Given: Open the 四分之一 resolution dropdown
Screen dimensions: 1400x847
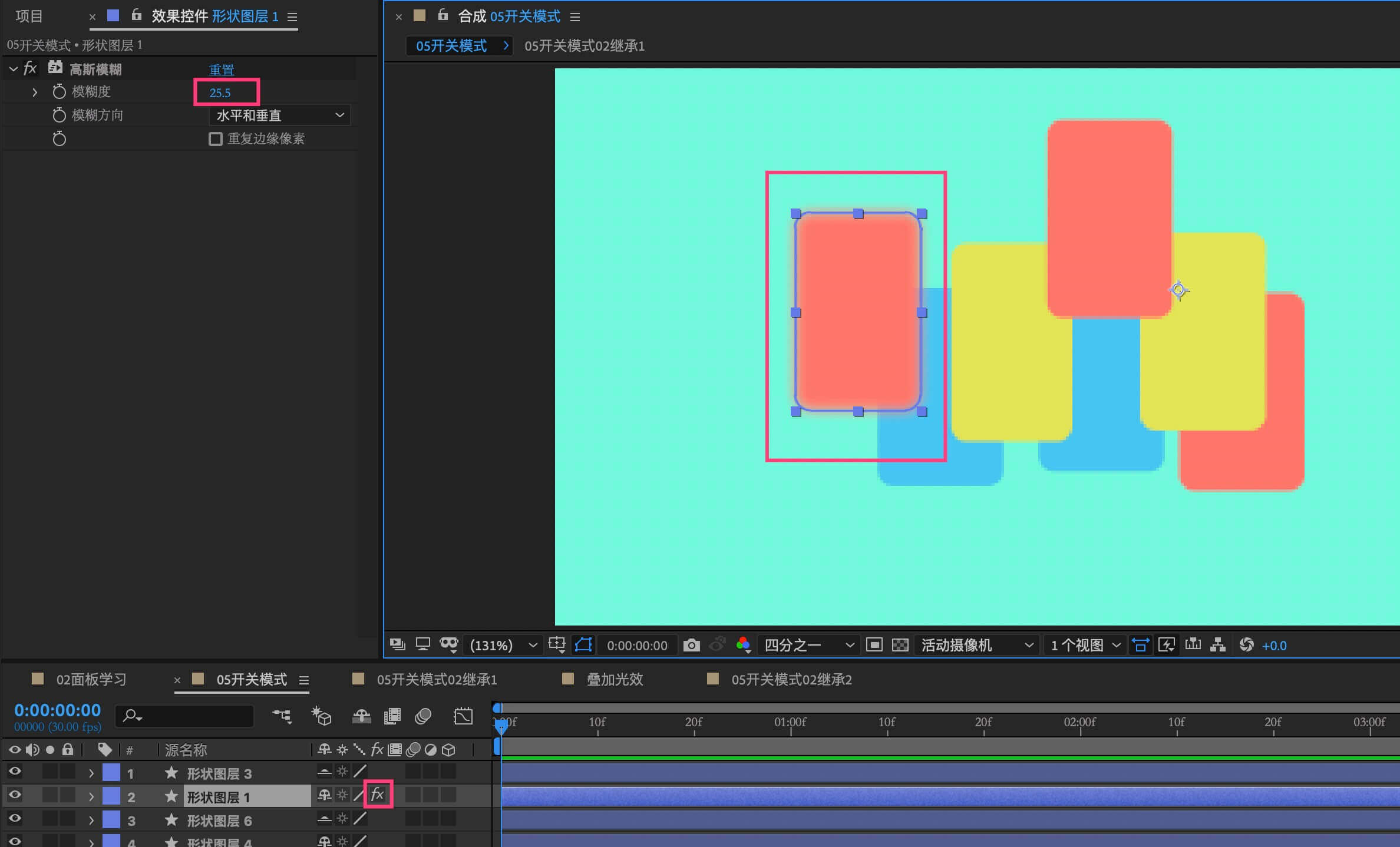Looking at the screenshot, I should pos(808,645).
